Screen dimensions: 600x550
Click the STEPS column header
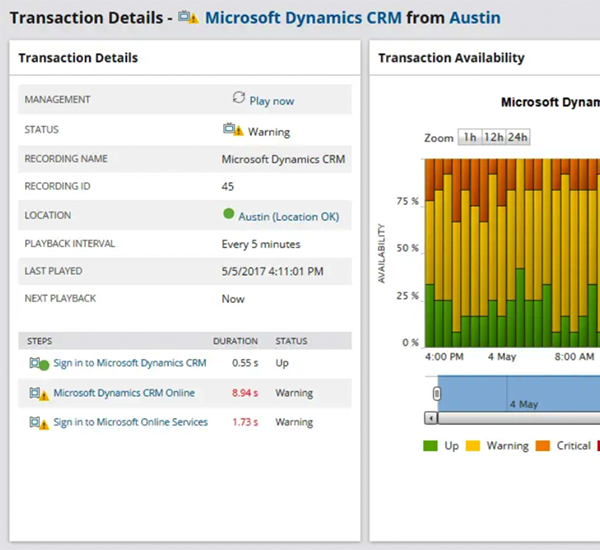[x=39, y=341]
